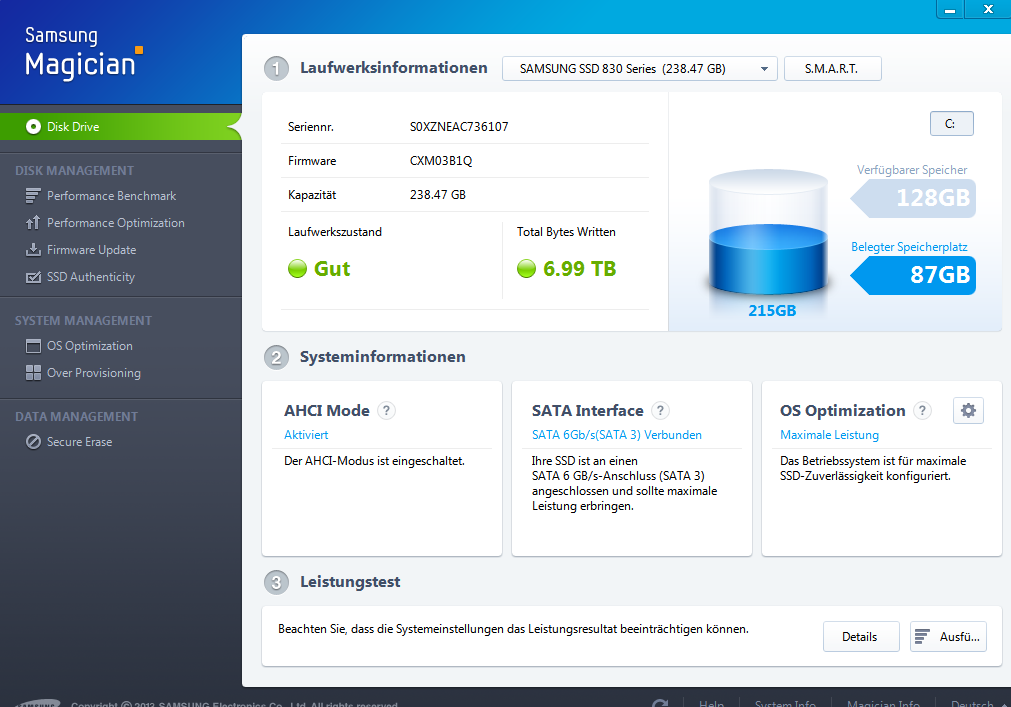This screenshot has height=707, width=1011.
Task: Run the benchmark with Ausfü... button
Action: tap(948, 637)
